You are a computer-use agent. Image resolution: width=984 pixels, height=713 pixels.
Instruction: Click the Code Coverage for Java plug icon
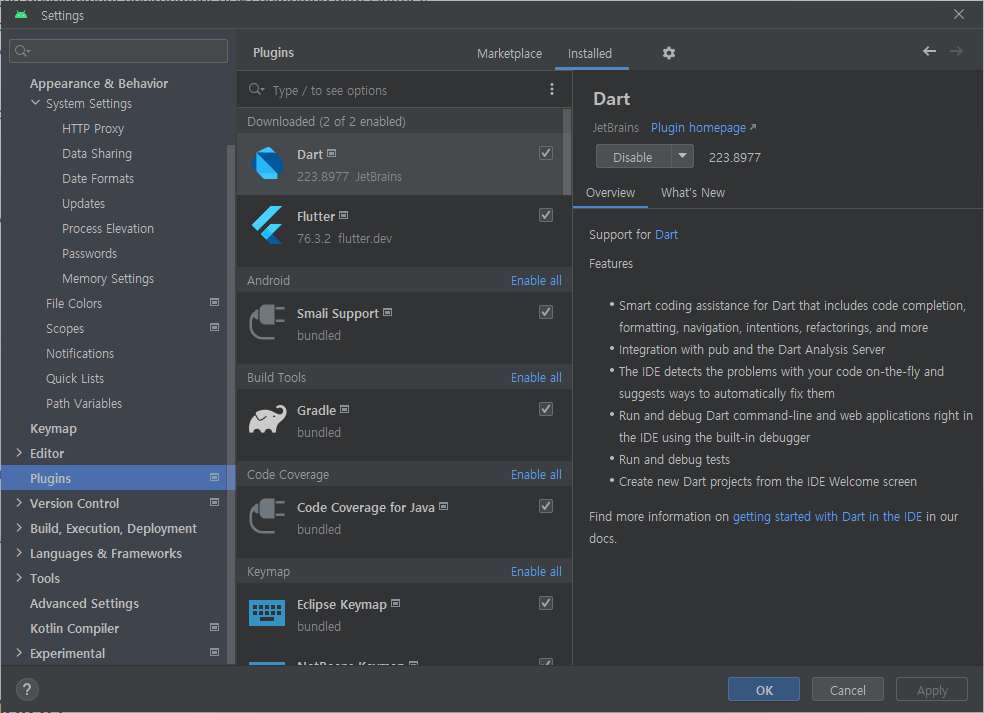pos(267,516)
